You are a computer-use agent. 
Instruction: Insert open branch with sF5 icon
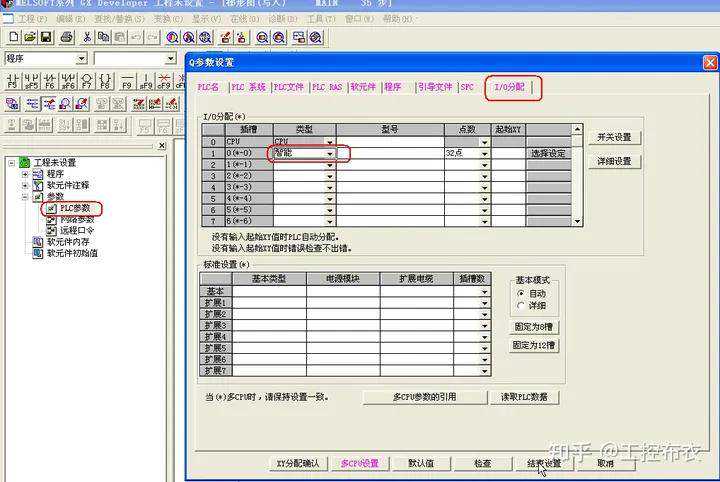tap(31, 81)
